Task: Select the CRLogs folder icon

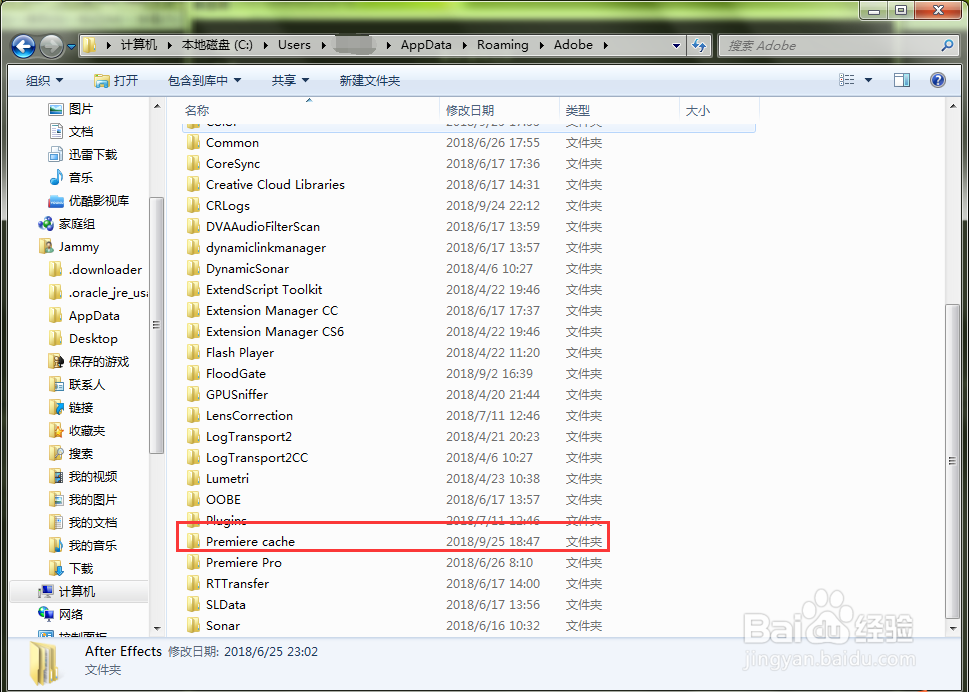Action: (x=193, y=206)
